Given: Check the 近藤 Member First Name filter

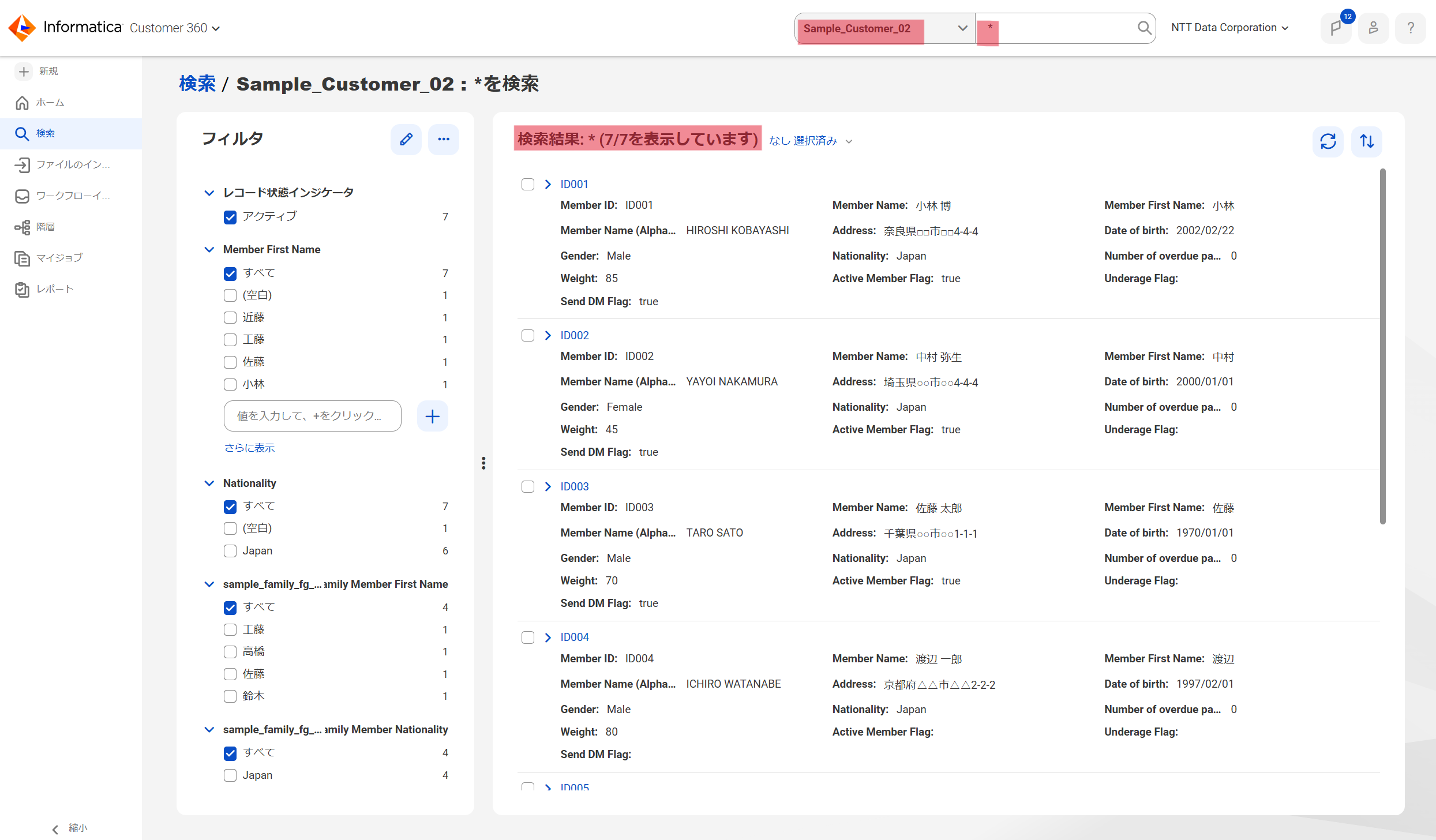Looking at the screenshot, I should point(230,317).
